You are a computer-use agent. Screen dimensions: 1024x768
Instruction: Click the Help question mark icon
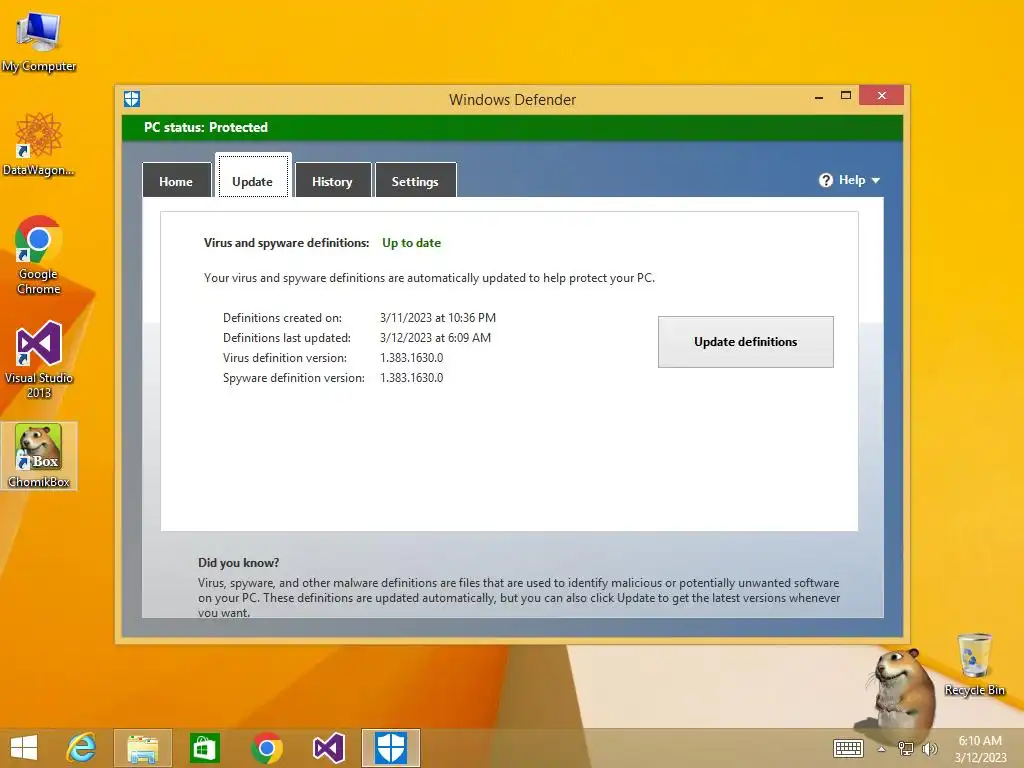click(x=825, y=180)
